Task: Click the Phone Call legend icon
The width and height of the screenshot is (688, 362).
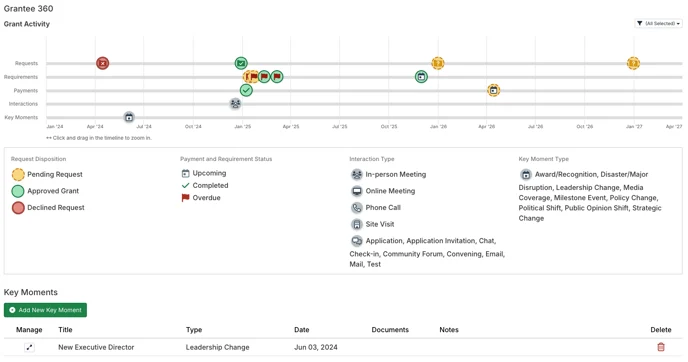Action: [357, 208]
